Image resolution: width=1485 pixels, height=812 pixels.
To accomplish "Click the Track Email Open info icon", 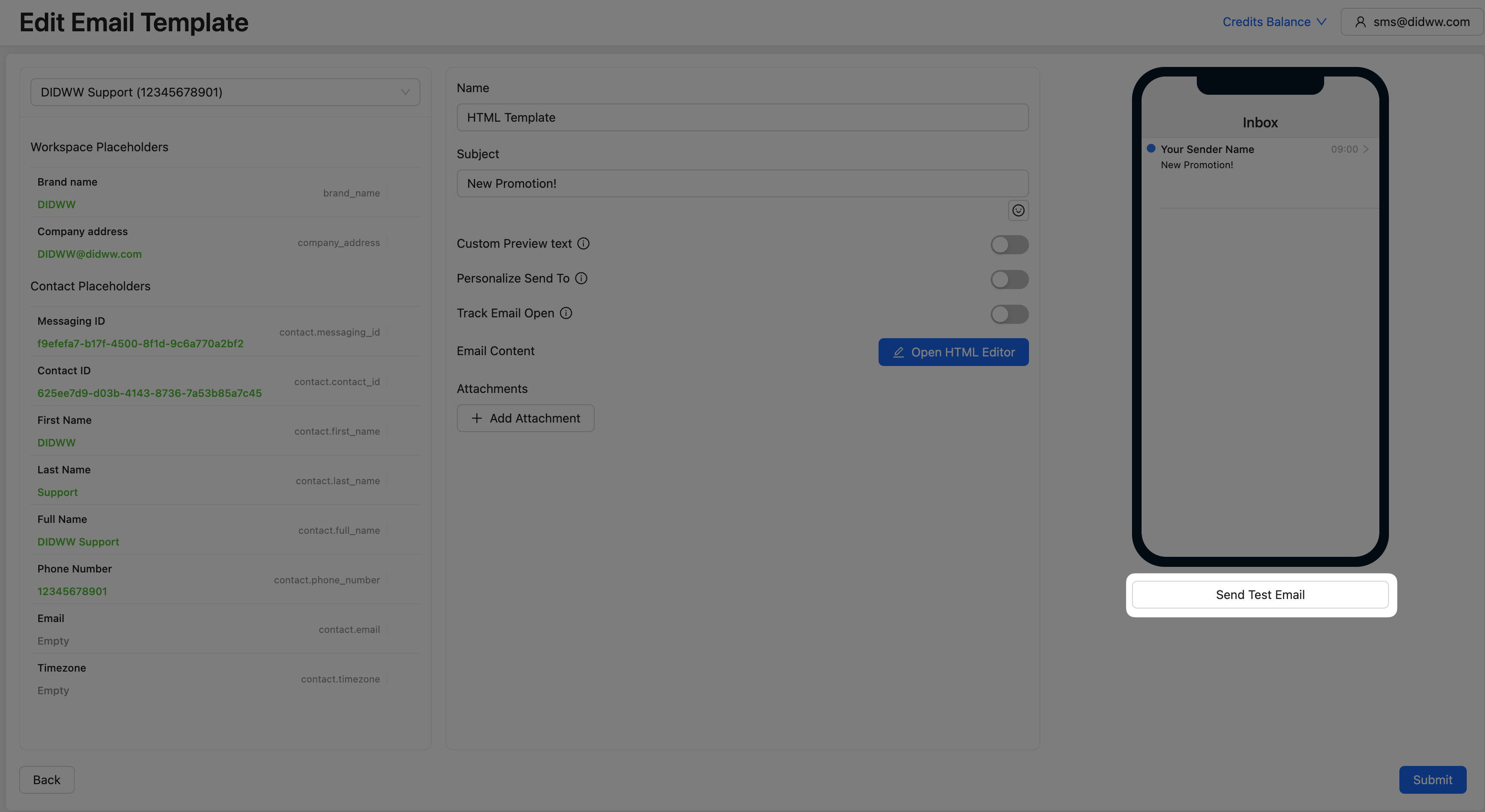I will tap(566, 313).
